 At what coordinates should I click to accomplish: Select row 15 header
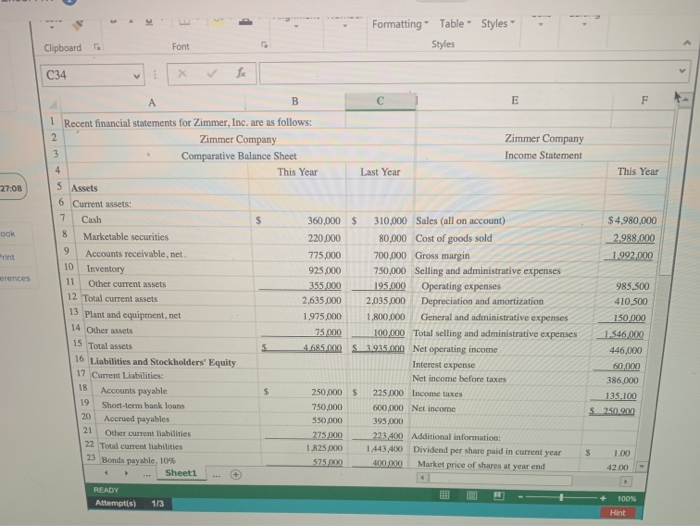77,343
